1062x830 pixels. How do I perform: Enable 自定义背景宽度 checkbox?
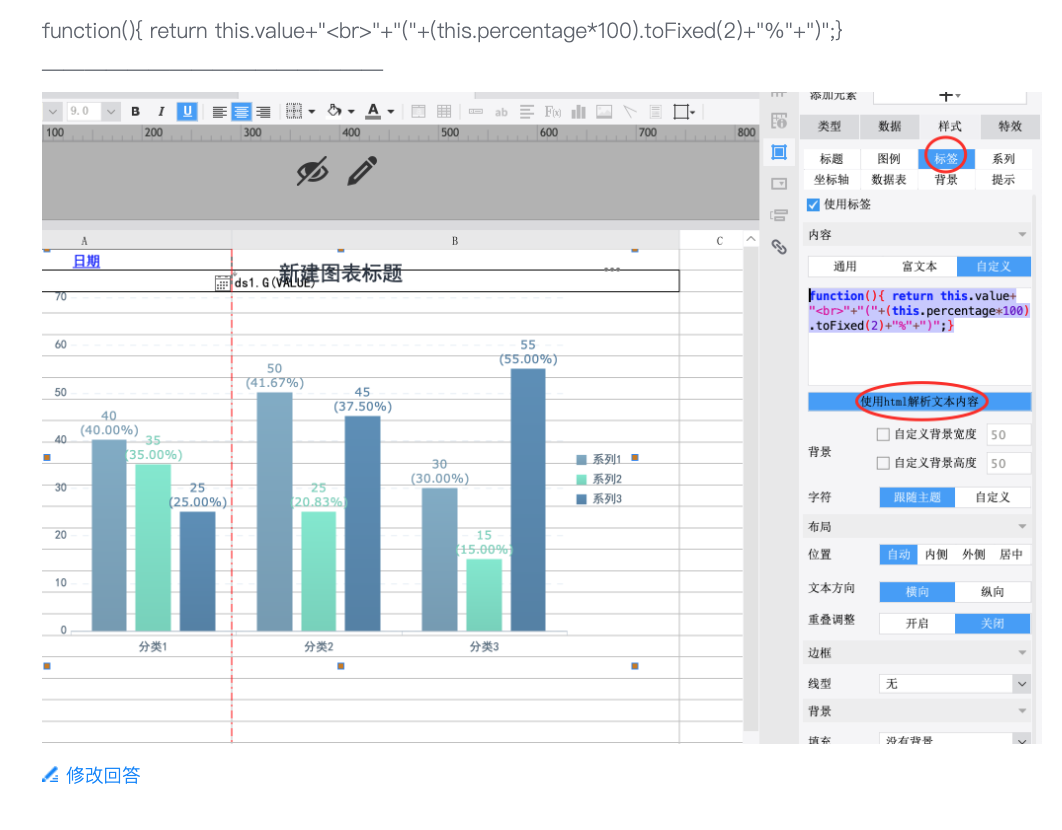click(883, 434)
